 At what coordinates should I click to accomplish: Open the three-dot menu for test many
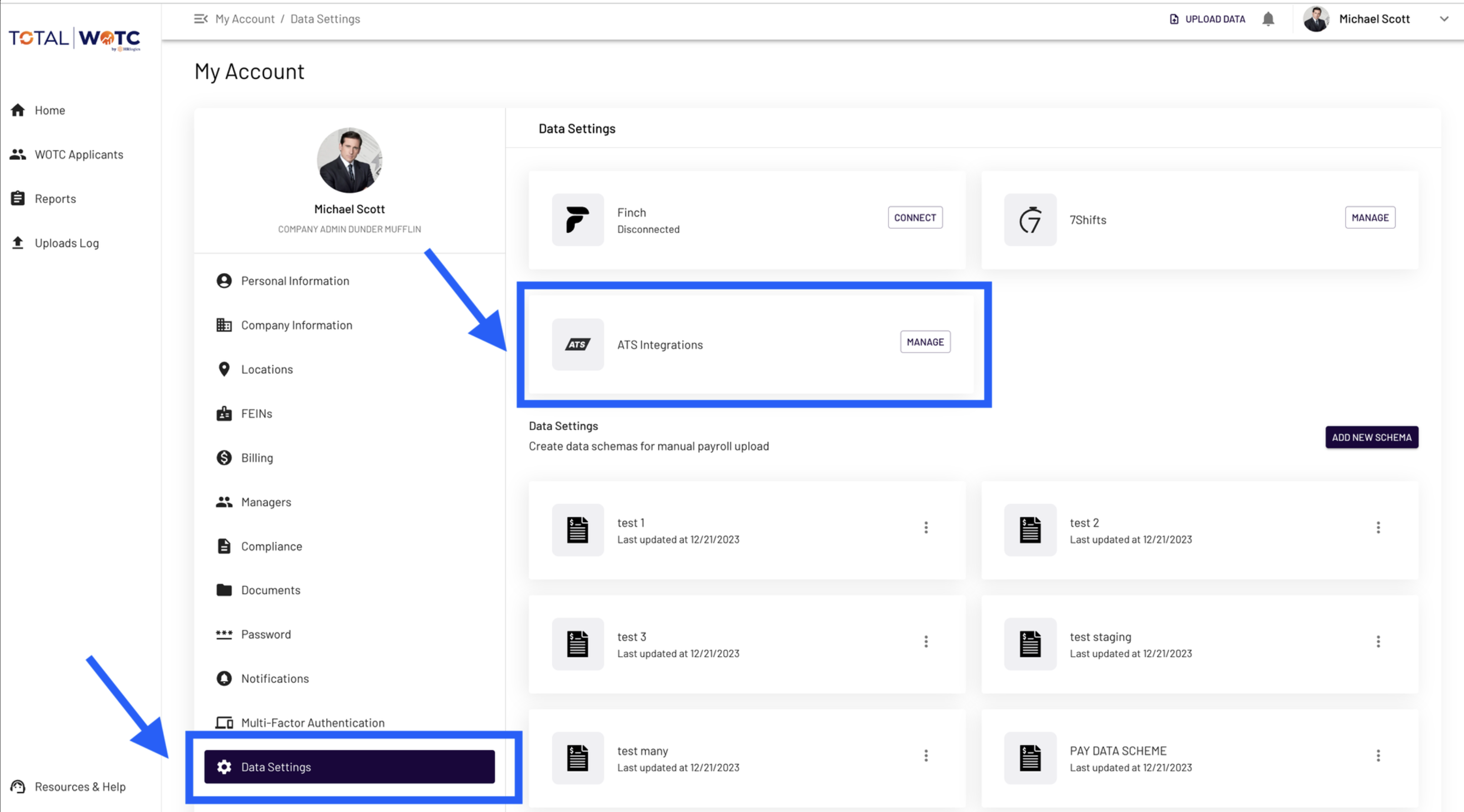click(x=926, y=756)
